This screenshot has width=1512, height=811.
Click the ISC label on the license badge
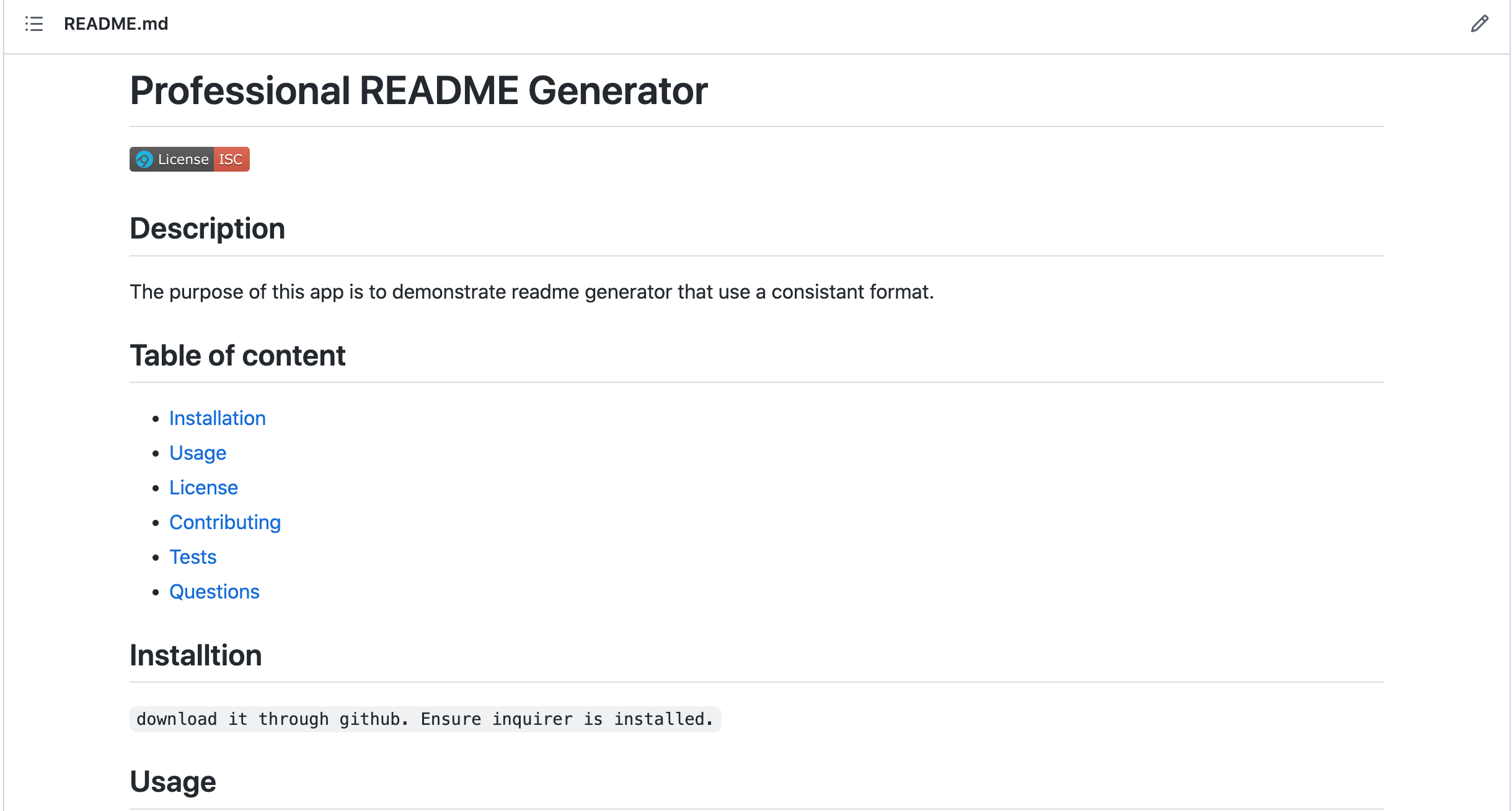point(231,159)
